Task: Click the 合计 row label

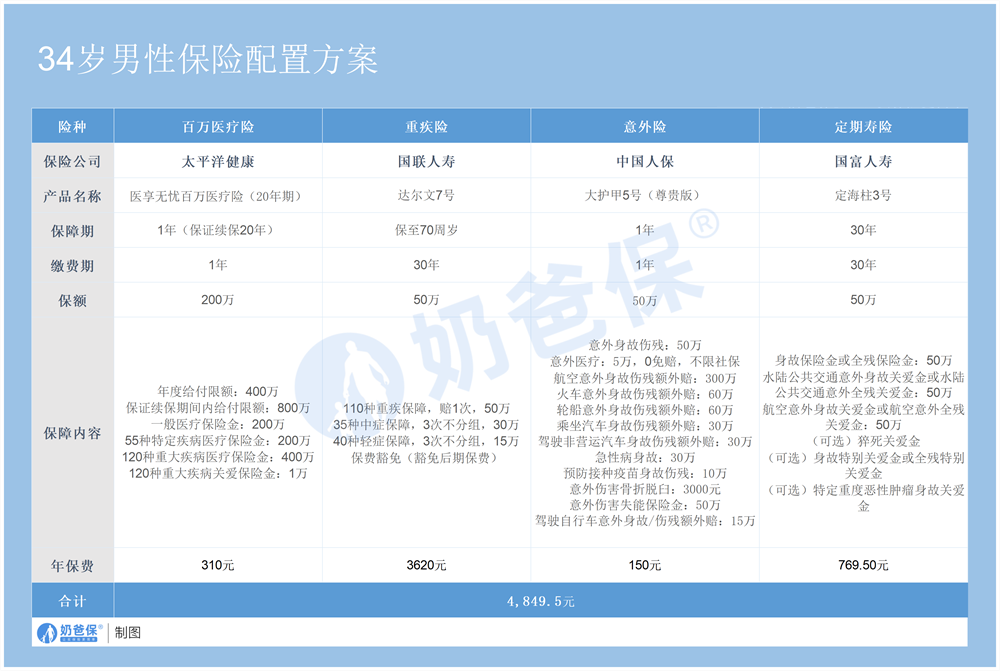Action: (73, 601)
